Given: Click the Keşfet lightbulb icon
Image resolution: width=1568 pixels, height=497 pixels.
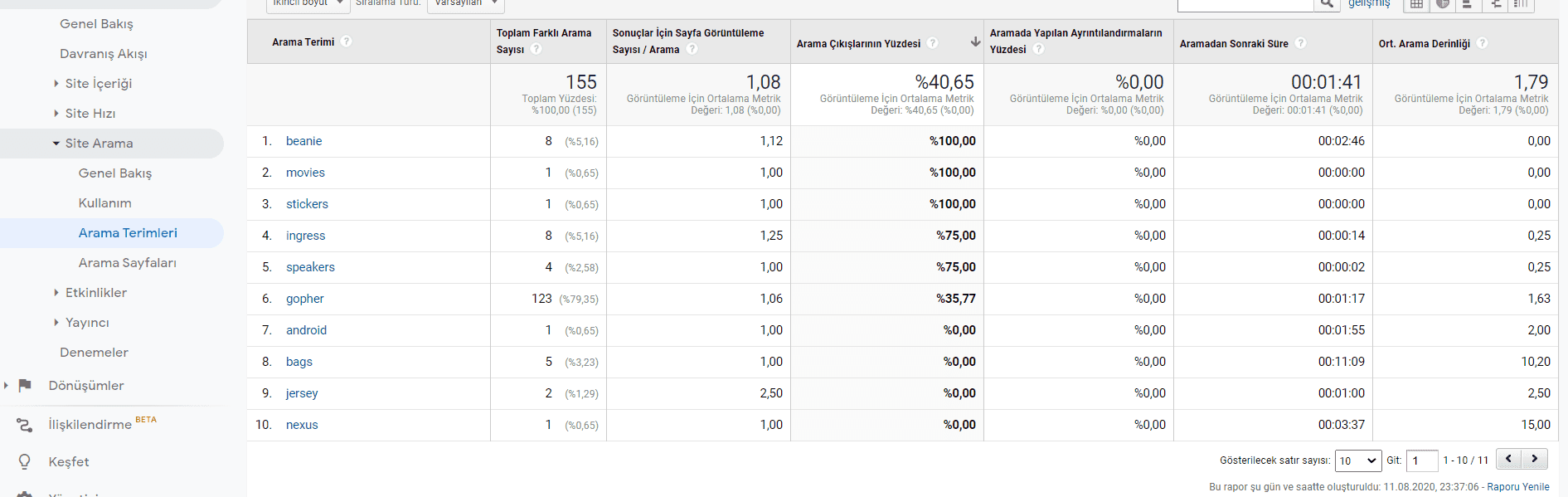Looking at the screenshot, I should (25, 461).
